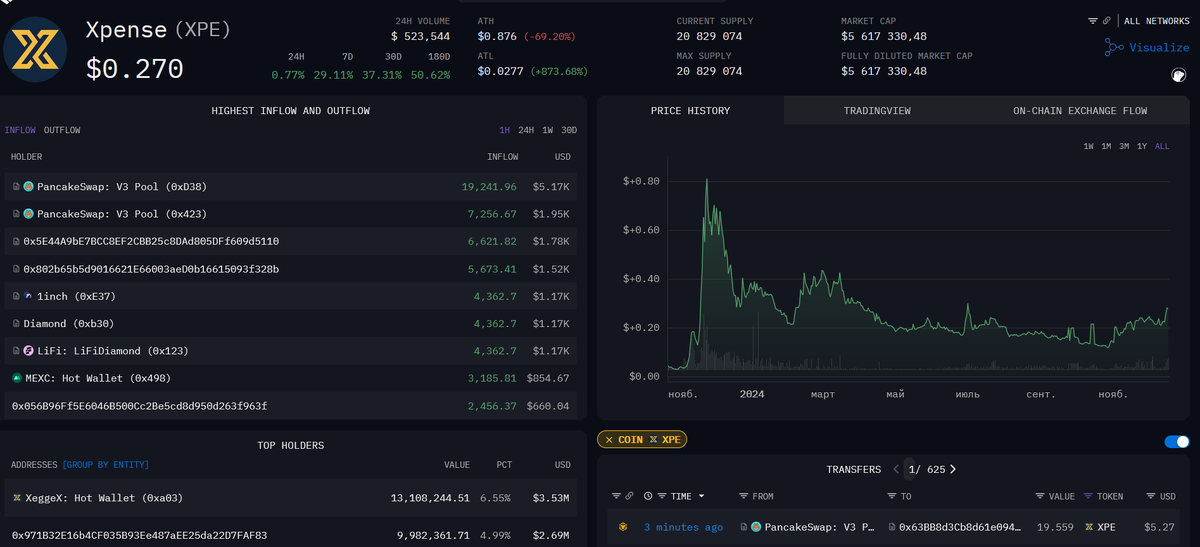Image resolution: width=1200 pixels, height=547 pixels.
Task: Open the To column filter icon
Action: tap(892, 496)
